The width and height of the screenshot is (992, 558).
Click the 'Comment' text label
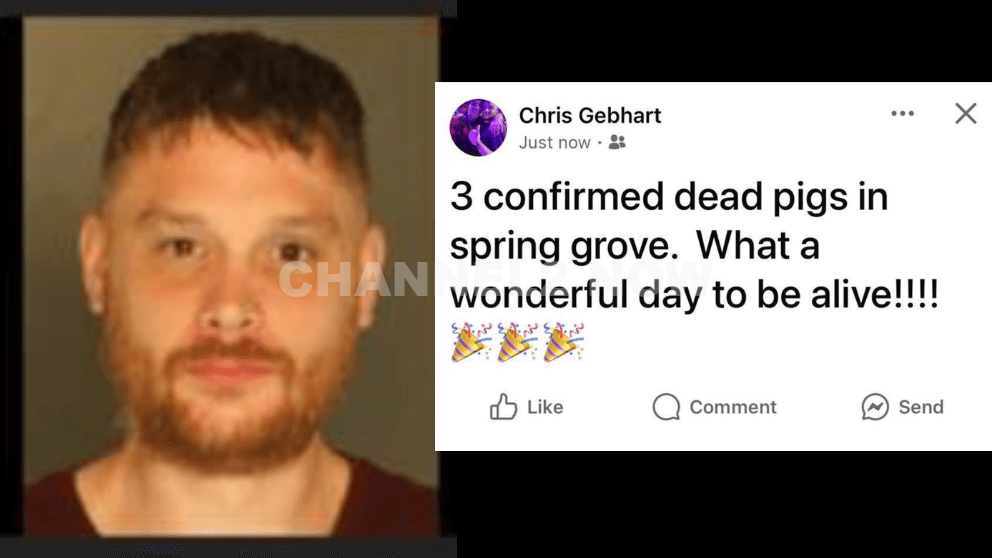733,407
